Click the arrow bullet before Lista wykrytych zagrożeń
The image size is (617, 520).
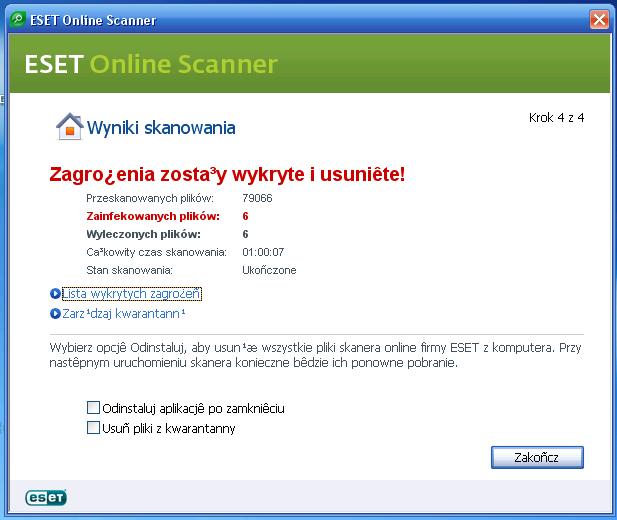55,294
